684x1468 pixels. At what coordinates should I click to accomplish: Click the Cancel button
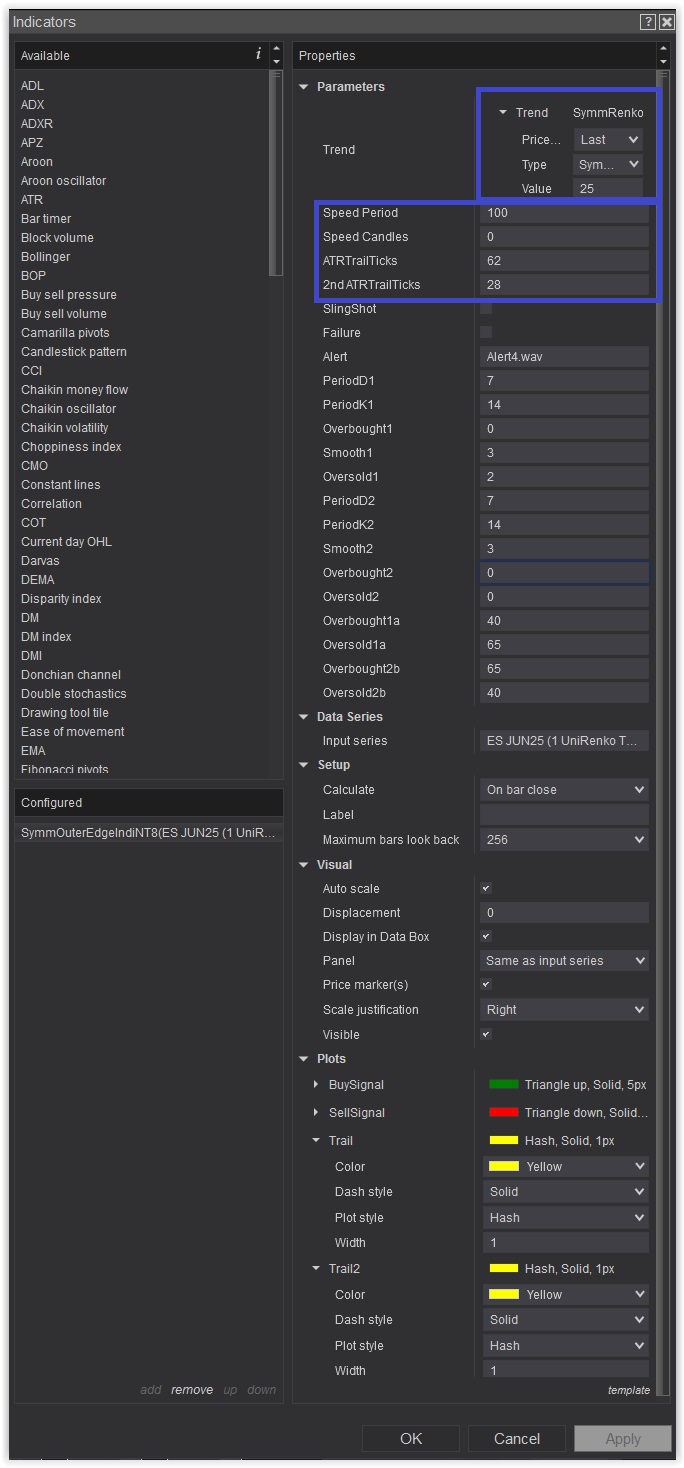pos(517,1439)
